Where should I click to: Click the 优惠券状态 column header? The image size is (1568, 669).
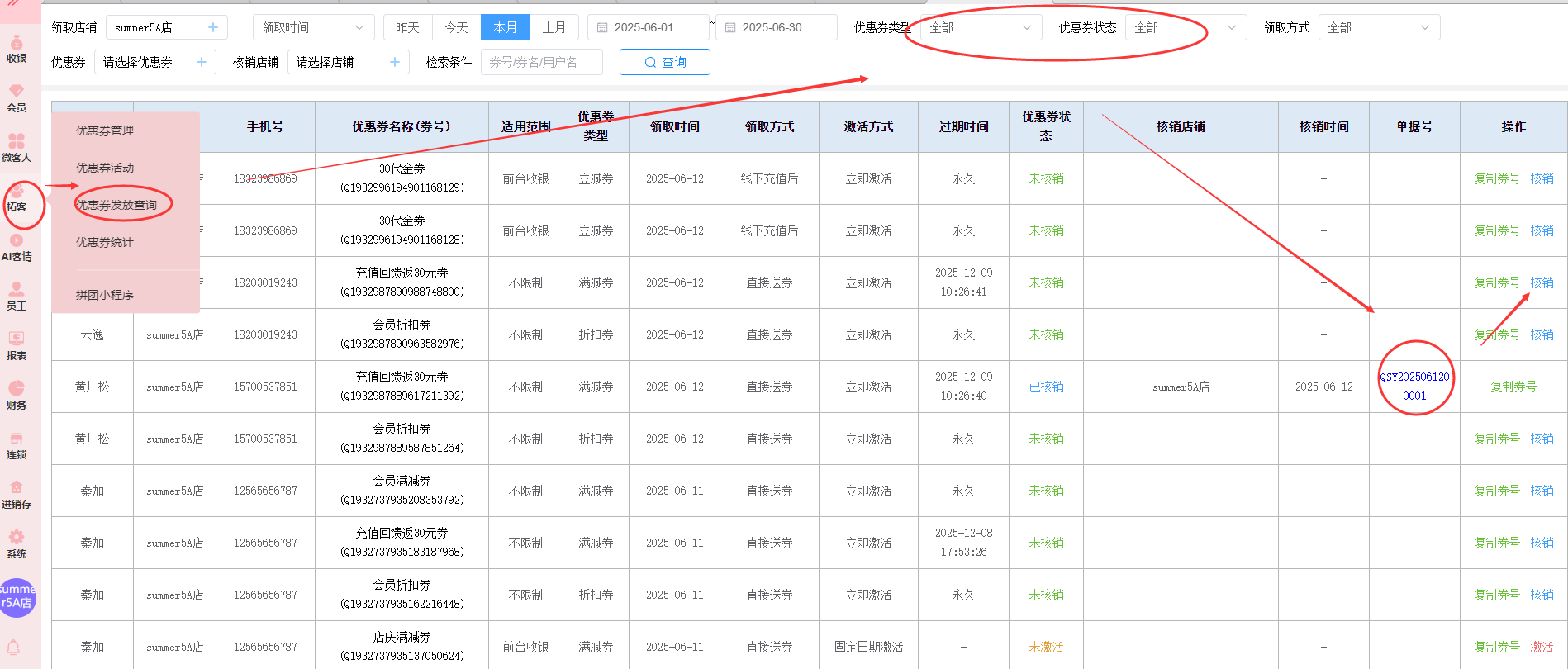pyautogui.click(x=1046, y=126)
